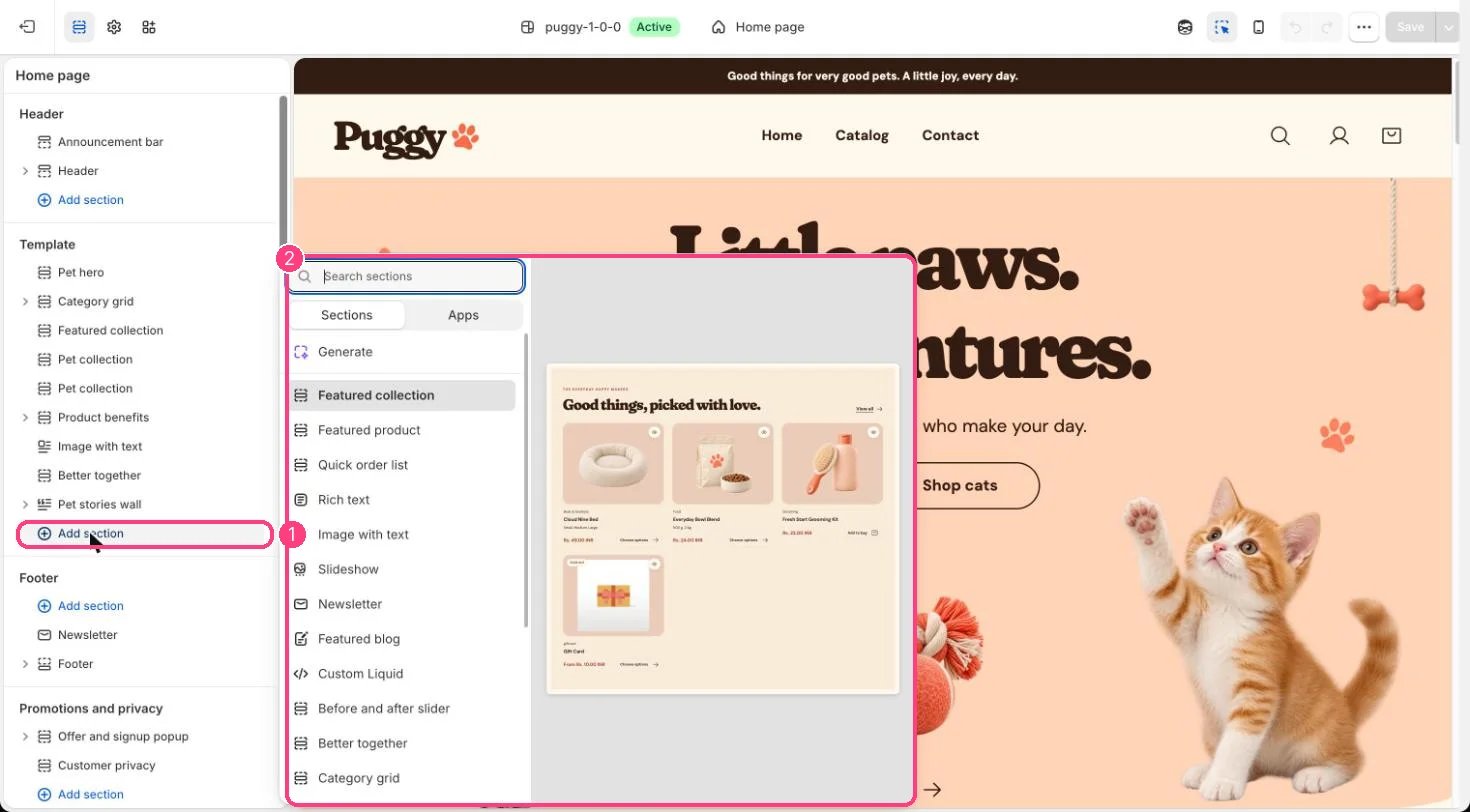Click the section picker list scrollbar

click(x=526, y=480)
